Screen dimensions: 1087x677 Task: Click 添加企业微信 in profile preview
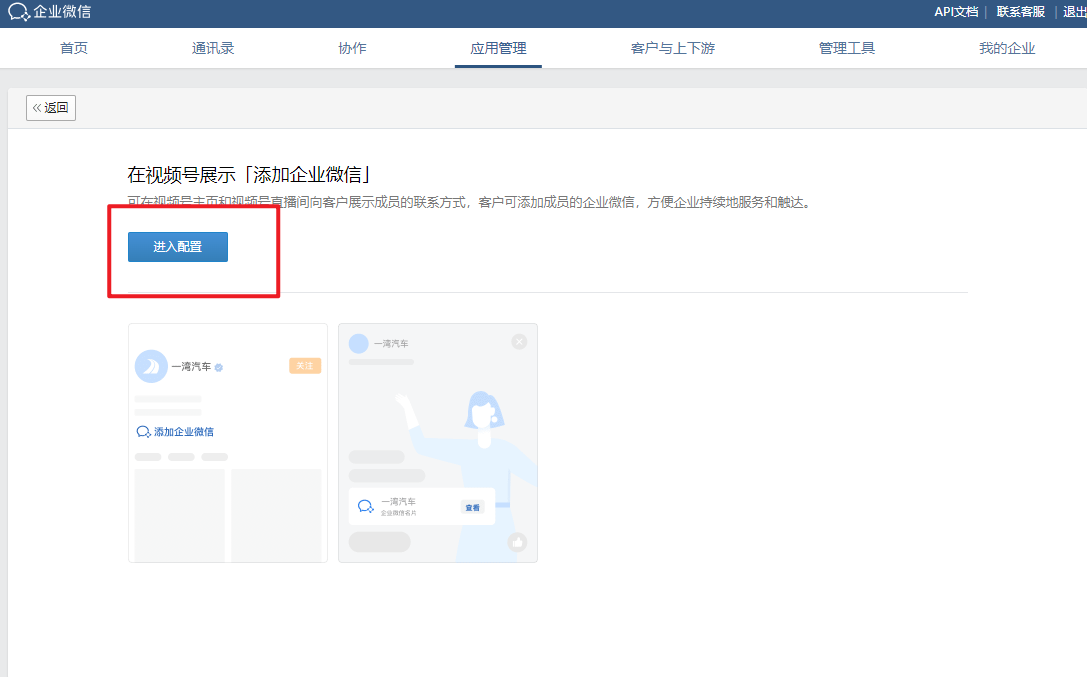point(184,432)
